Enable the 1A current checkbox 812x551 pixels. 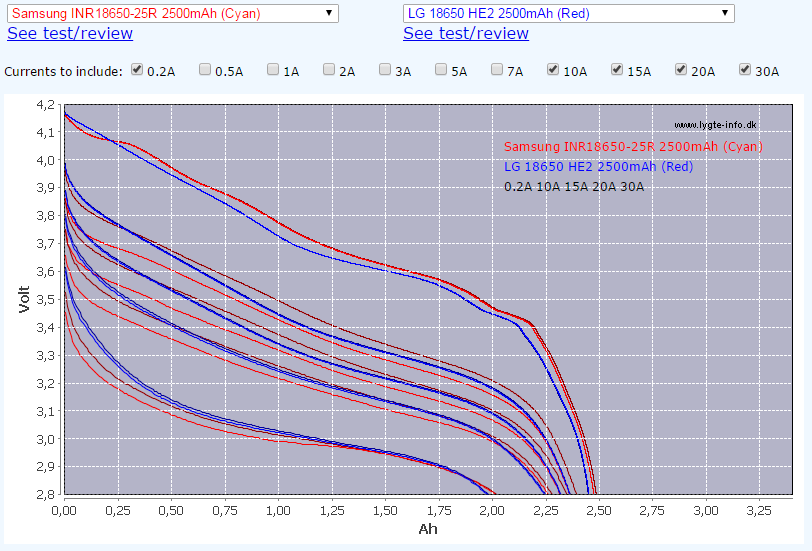coord(273,69)
